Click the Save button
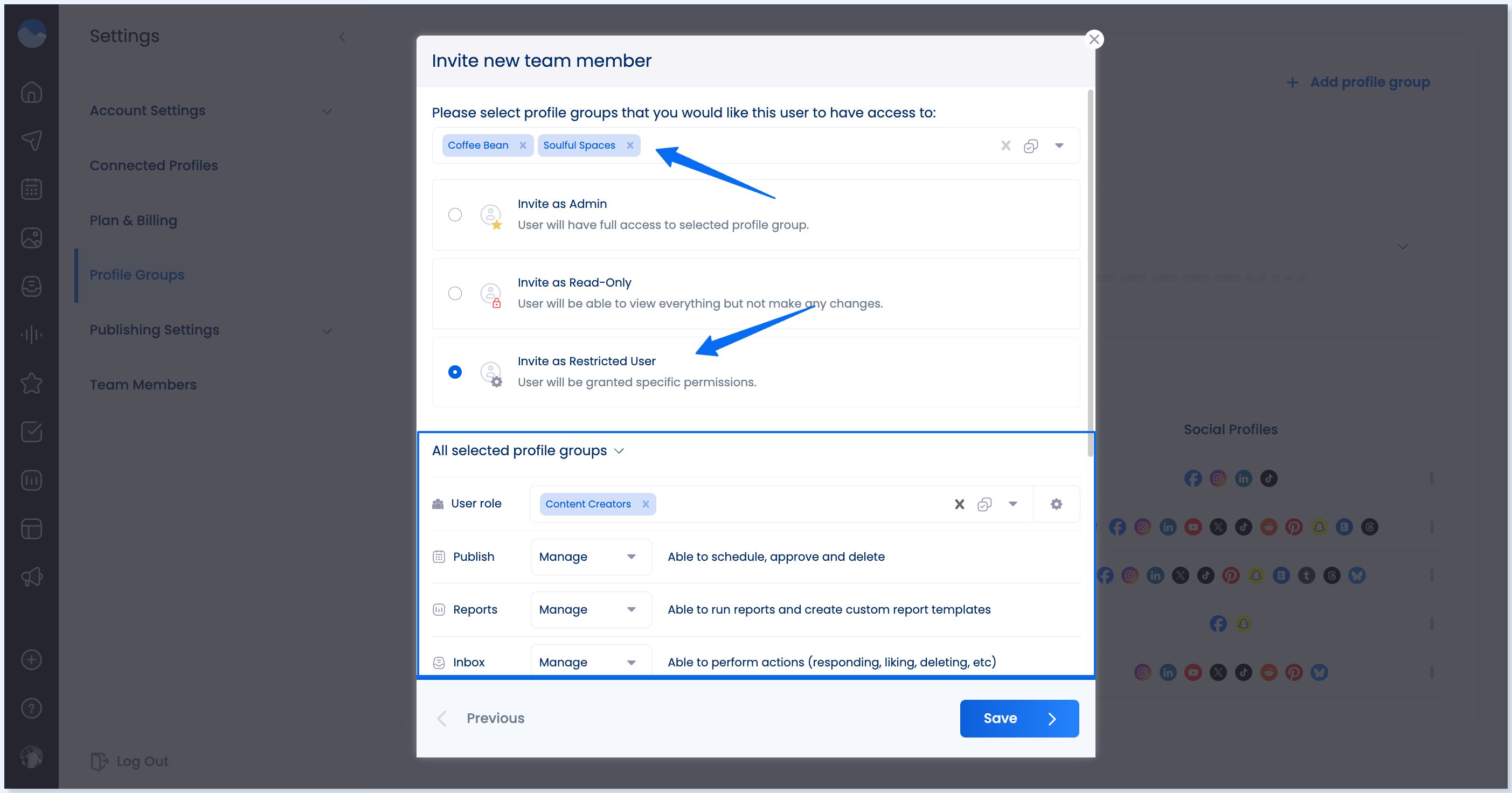This screenshot has width=1512, height=793. [1019, 718]
